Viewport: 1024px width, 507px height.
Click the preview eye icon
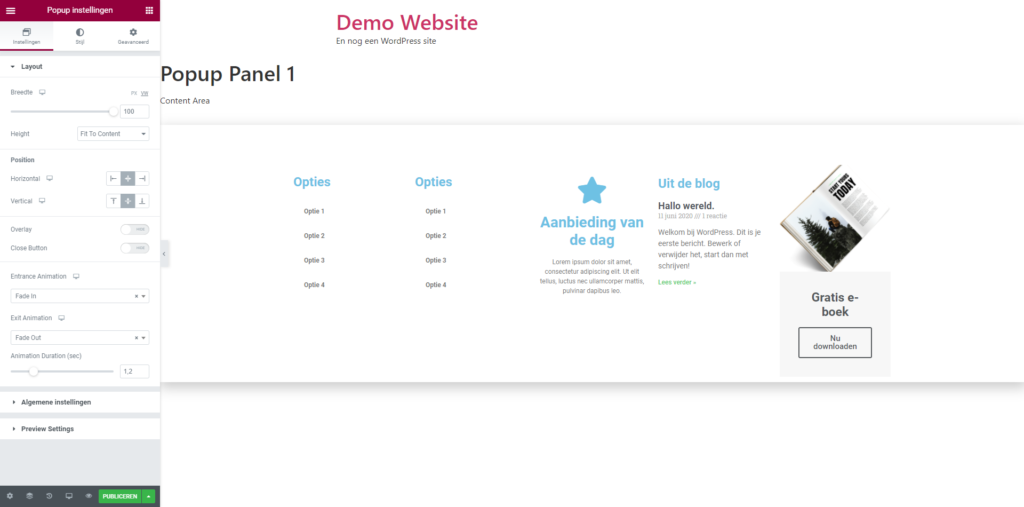88,496
